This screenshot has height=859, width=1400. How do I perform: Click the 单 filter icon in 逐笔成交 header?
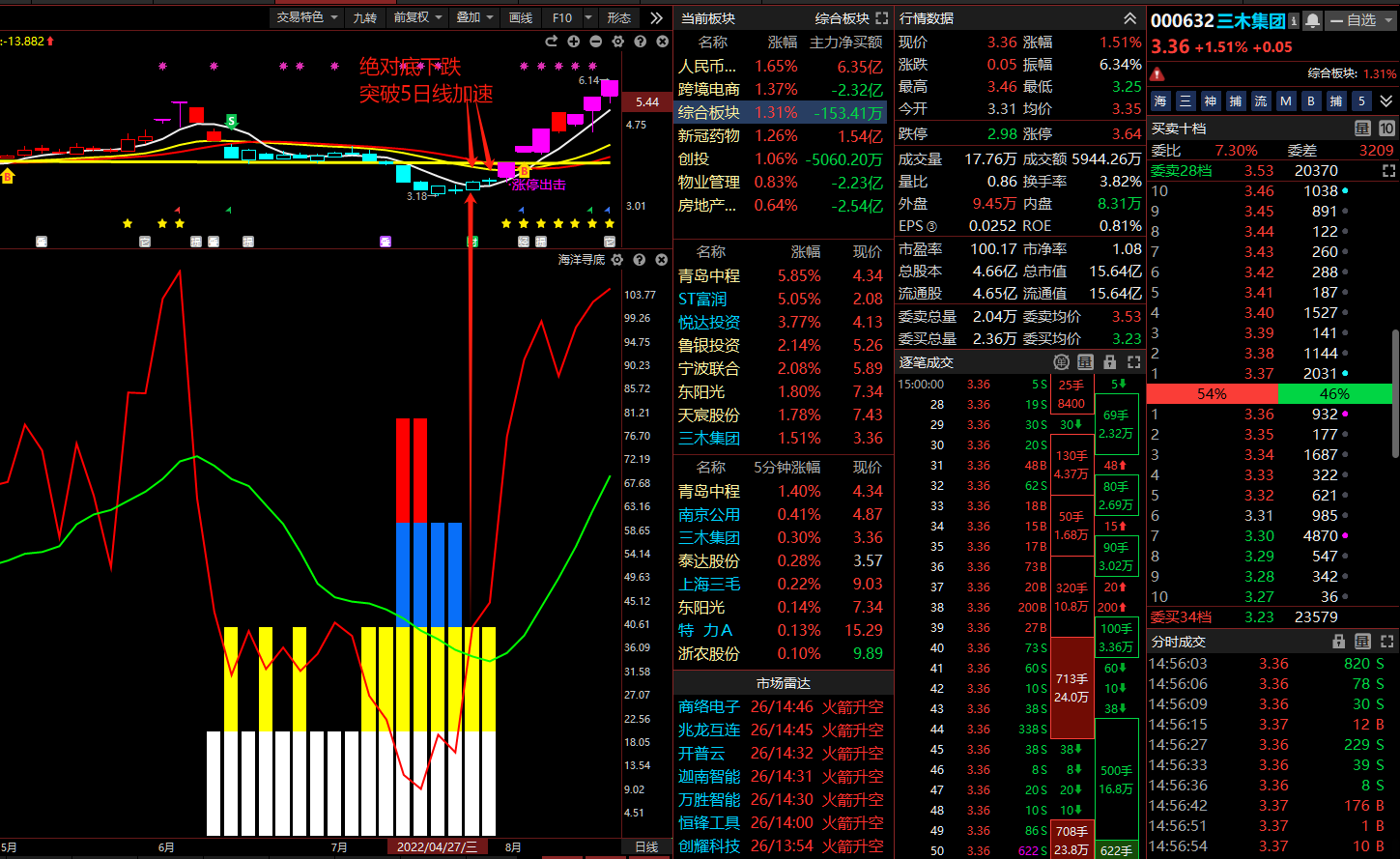(x=1062, y=362)
